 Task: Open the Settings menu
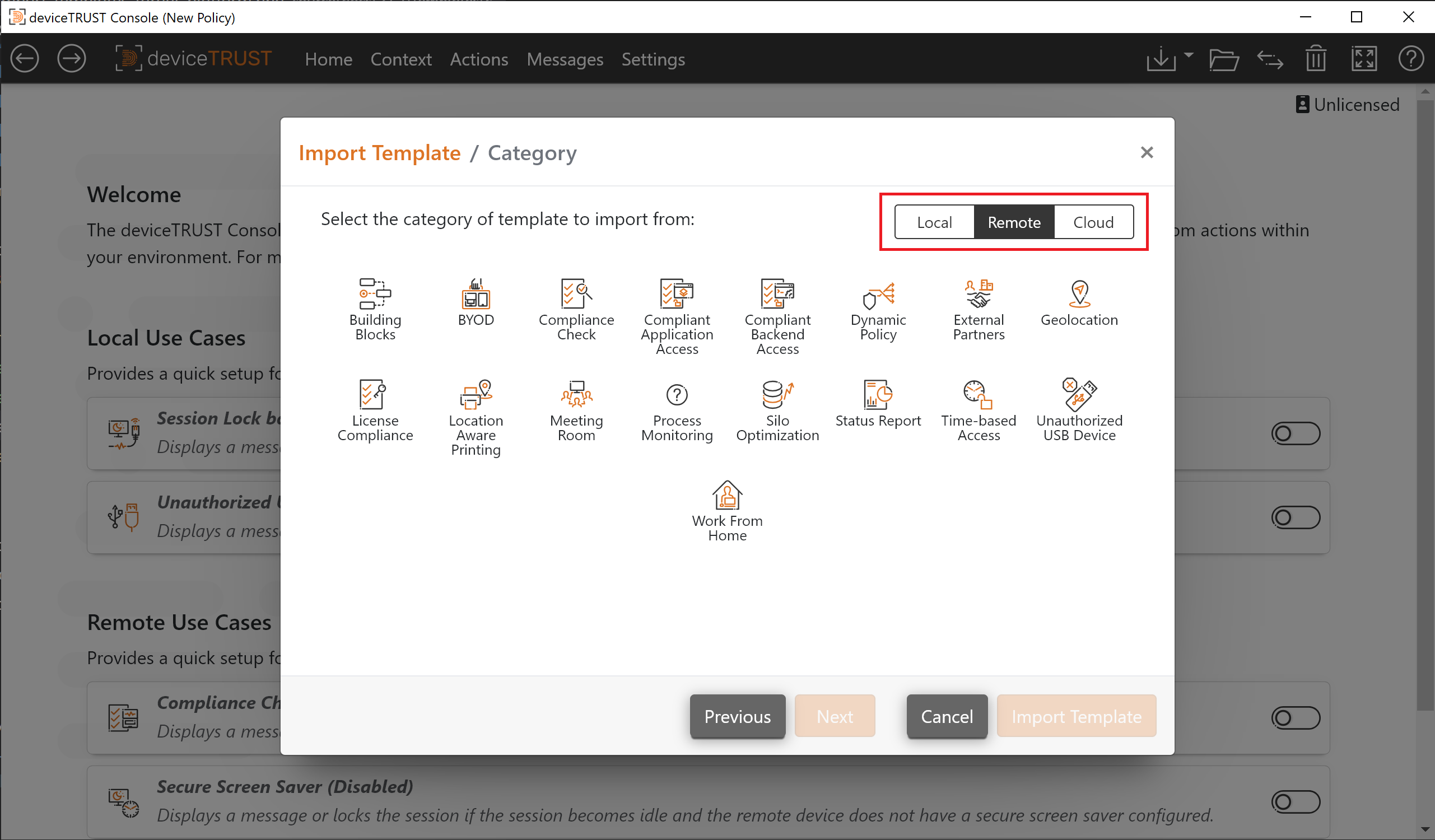click(x=653, y=59)
